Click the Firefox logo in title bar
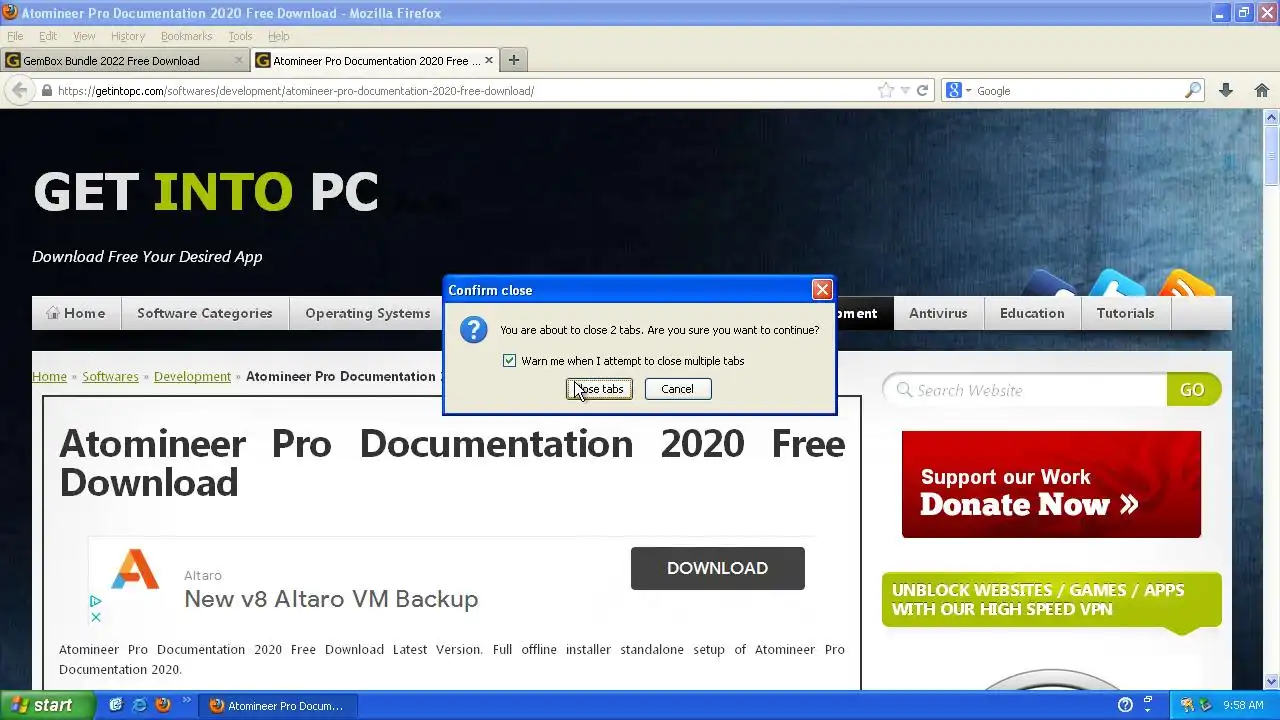Image resolution: width=1280 pixels, height=720 pixels. (10, 12)
